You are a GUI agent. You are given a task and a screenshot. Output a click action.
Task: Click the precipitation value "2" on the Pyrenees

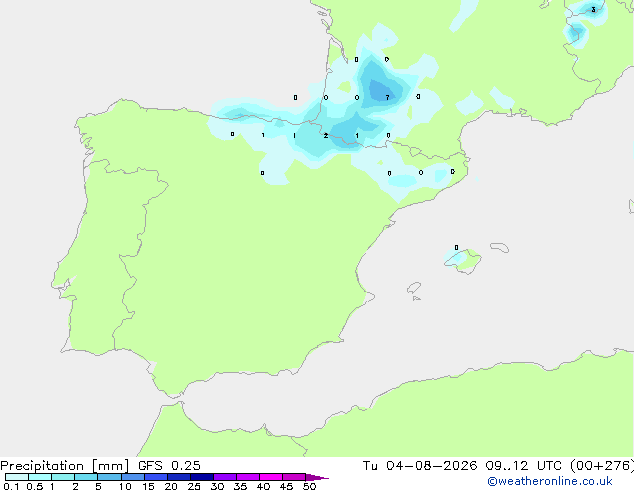click(325, 135)
